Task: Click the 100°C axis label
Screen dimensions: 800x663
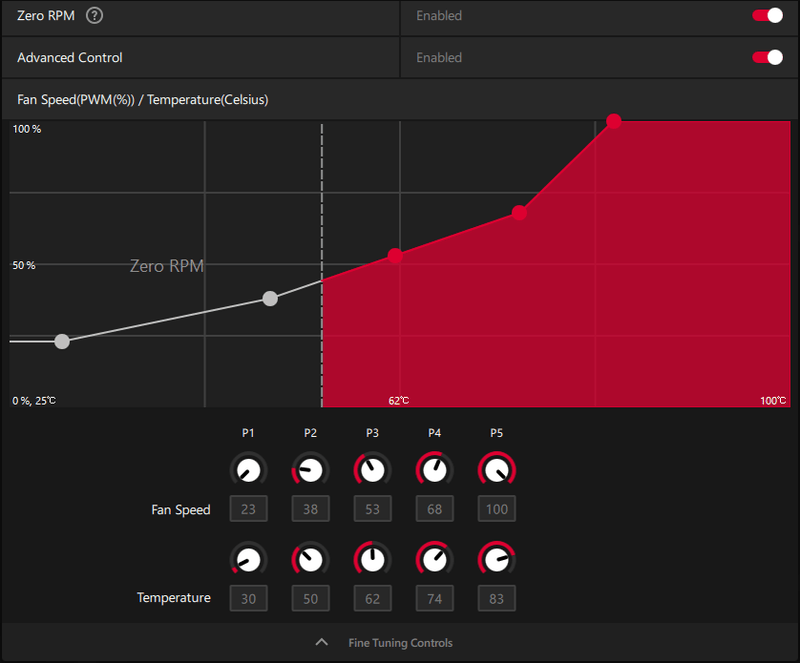Action: (x=773, y=401)
